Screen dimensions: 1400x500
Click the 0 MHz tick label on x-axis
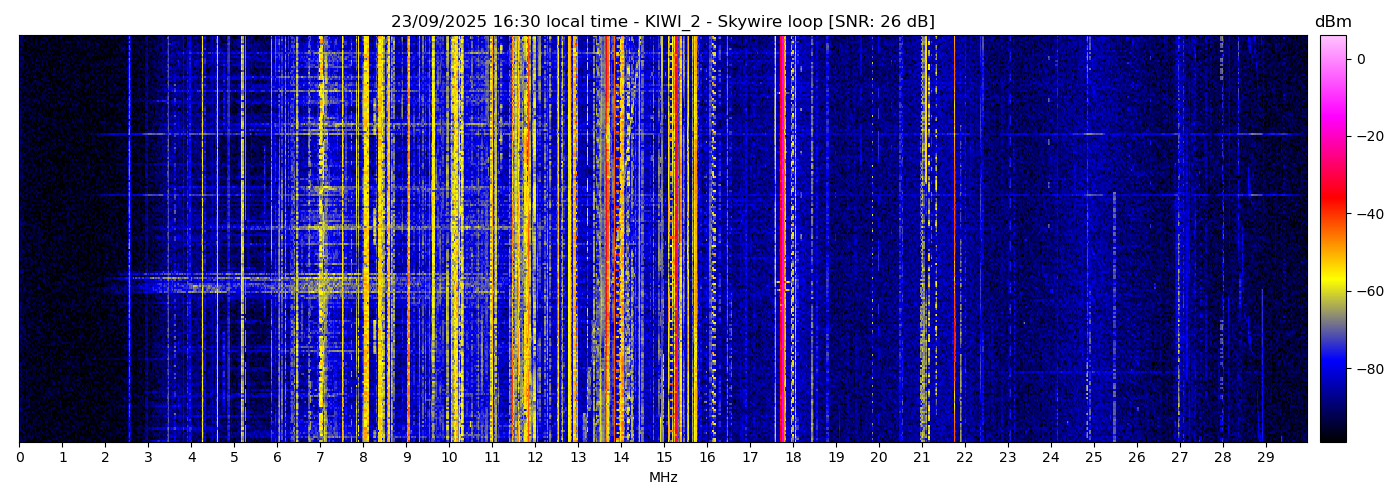(19, 458)
